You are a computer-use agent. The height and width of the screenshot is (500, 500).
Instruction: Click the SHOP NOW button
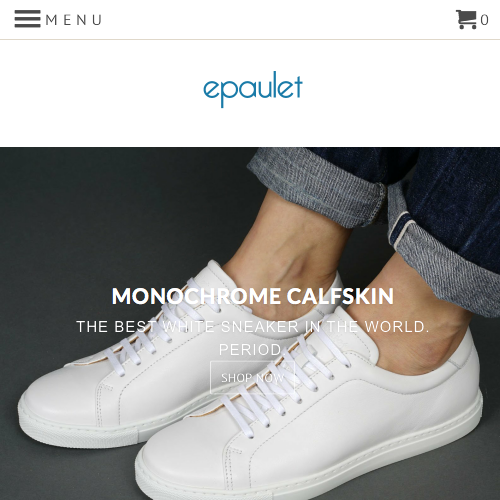pos(253,378)
